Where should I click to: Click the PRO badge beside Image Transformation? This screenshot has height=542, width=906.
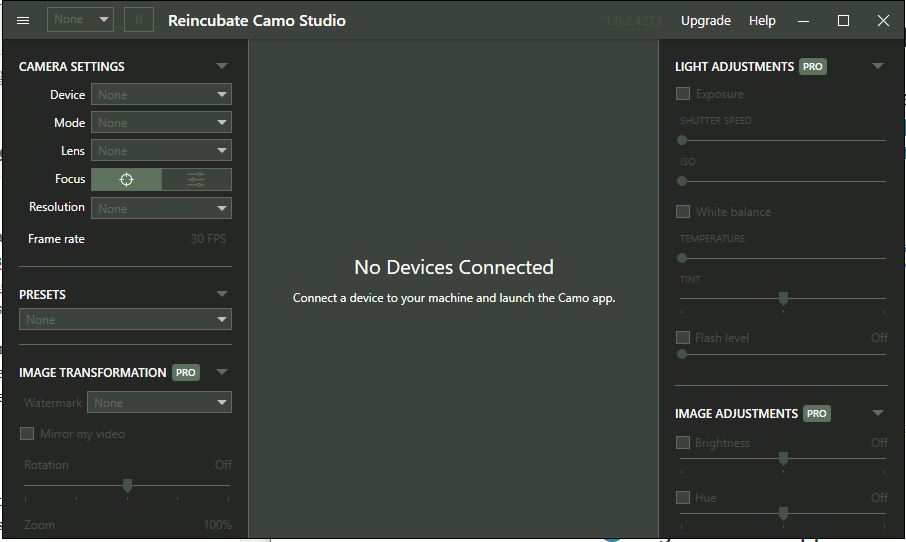click(x=185, y=373)
